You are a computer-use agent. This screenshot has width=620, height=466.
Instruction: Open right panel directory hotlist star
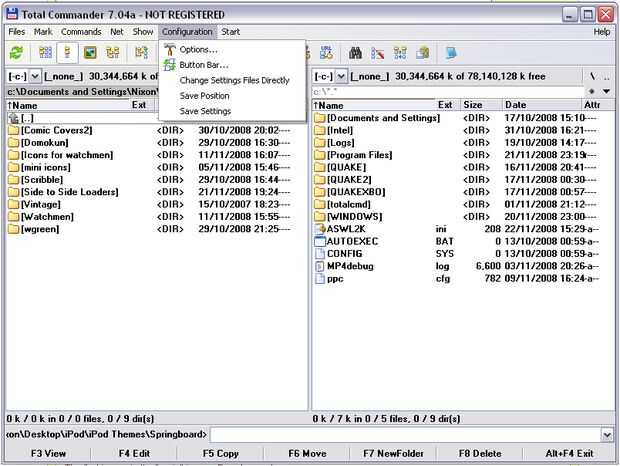tap(592, 91)
